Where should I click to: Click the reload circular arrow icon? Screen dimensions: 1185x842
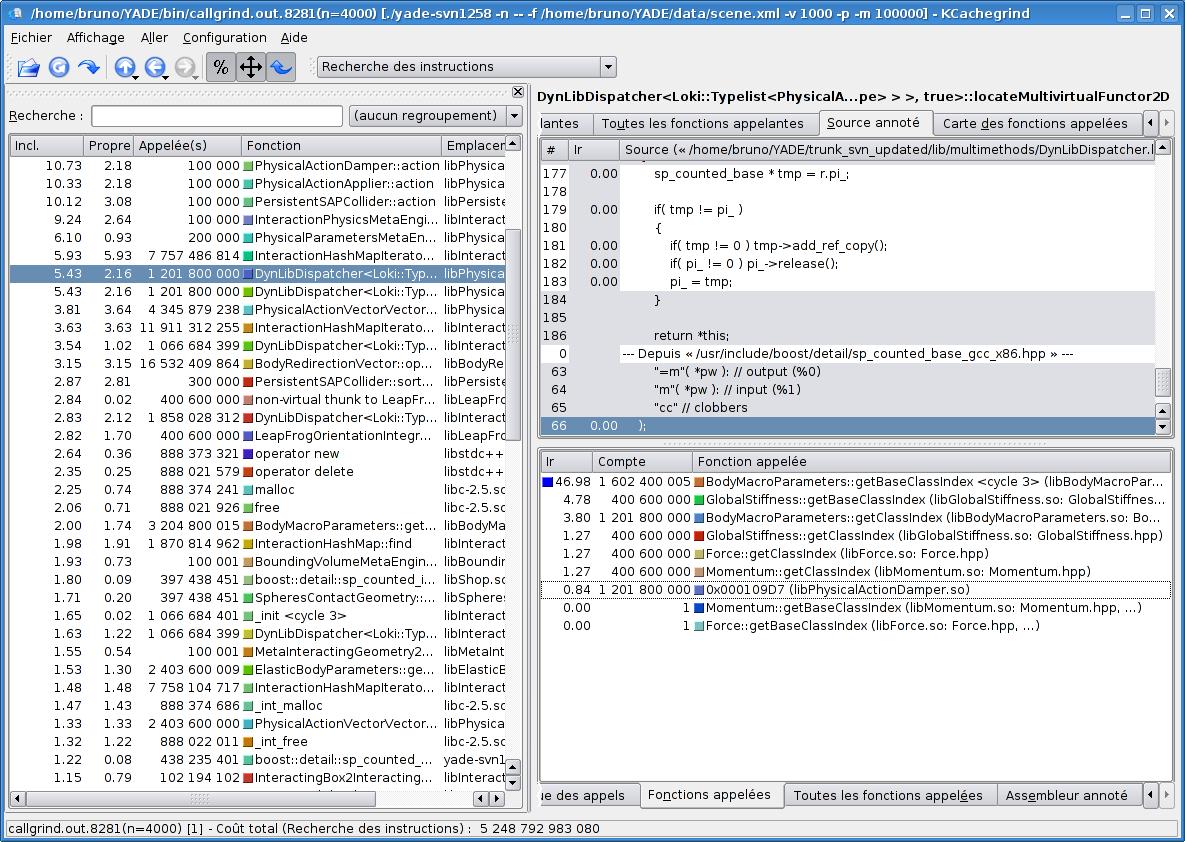coord(59,67)
